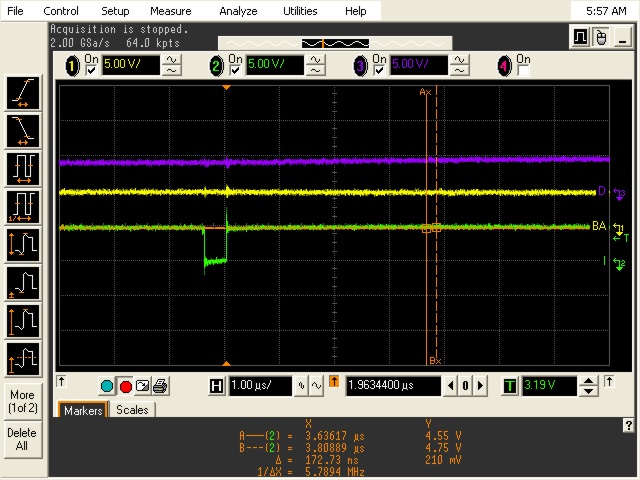This screenshot has height=480, width=640.
Task: Open horizontal setup with H button
Action: [216, 386]
